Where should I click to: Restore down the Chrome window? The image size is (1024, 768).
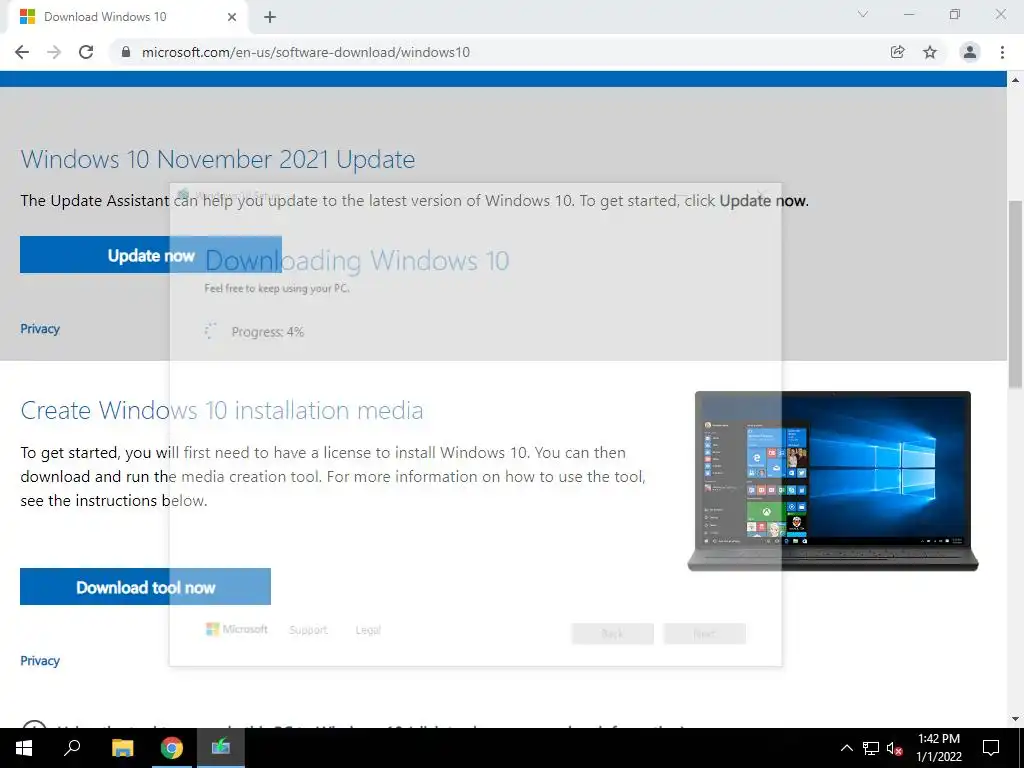click(x=955, y=14)
